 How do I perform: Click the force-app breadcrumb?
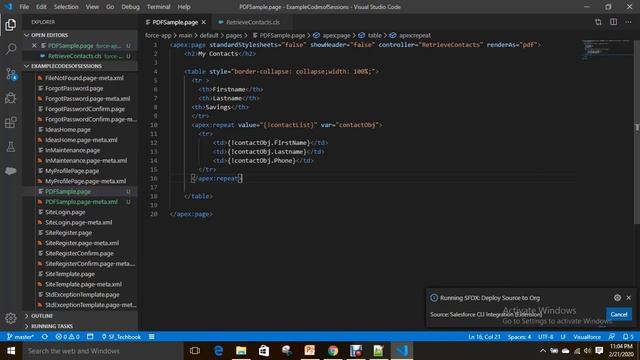[158, 36]
